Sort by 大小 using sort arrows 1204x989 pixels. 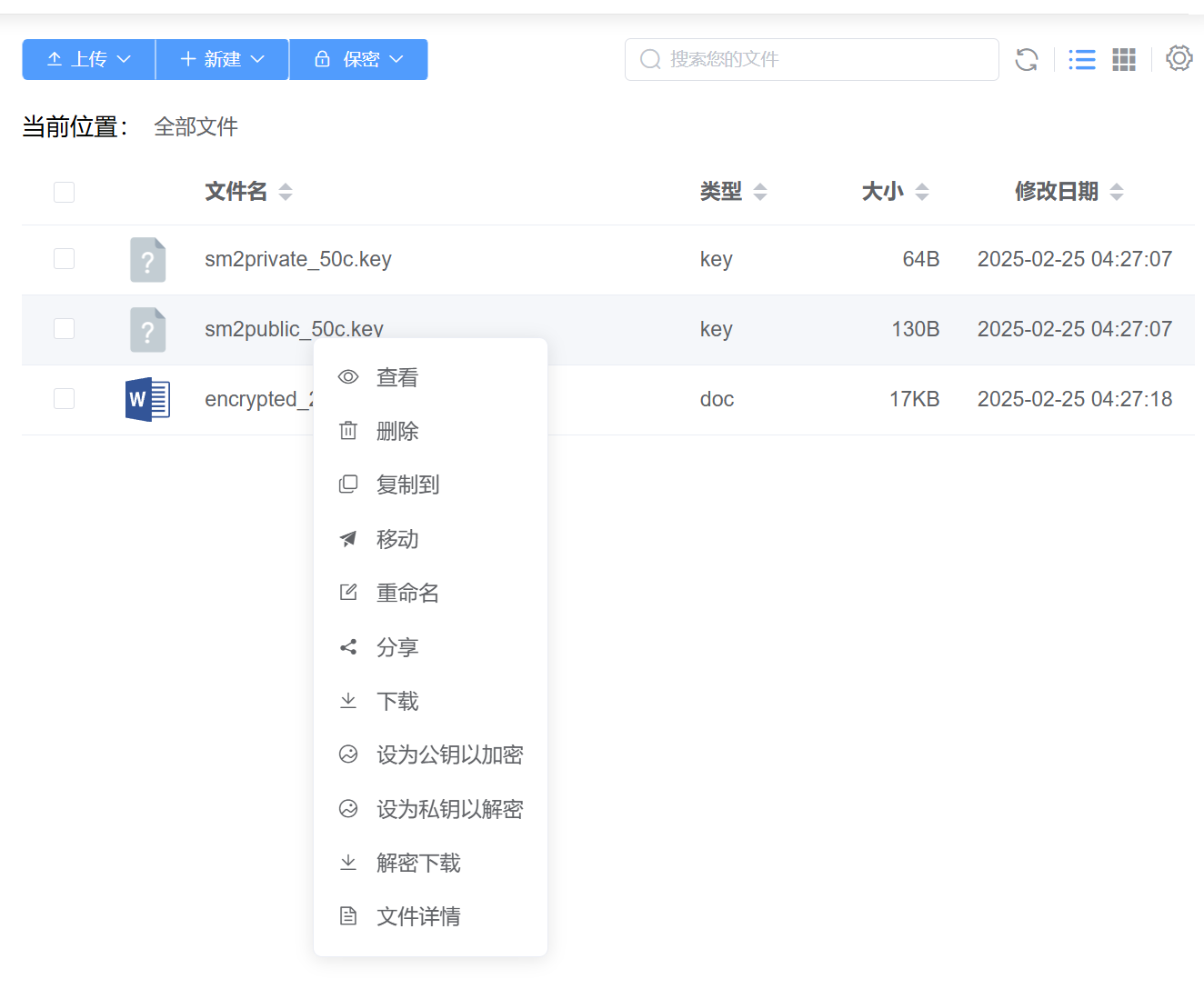[922, 192]
